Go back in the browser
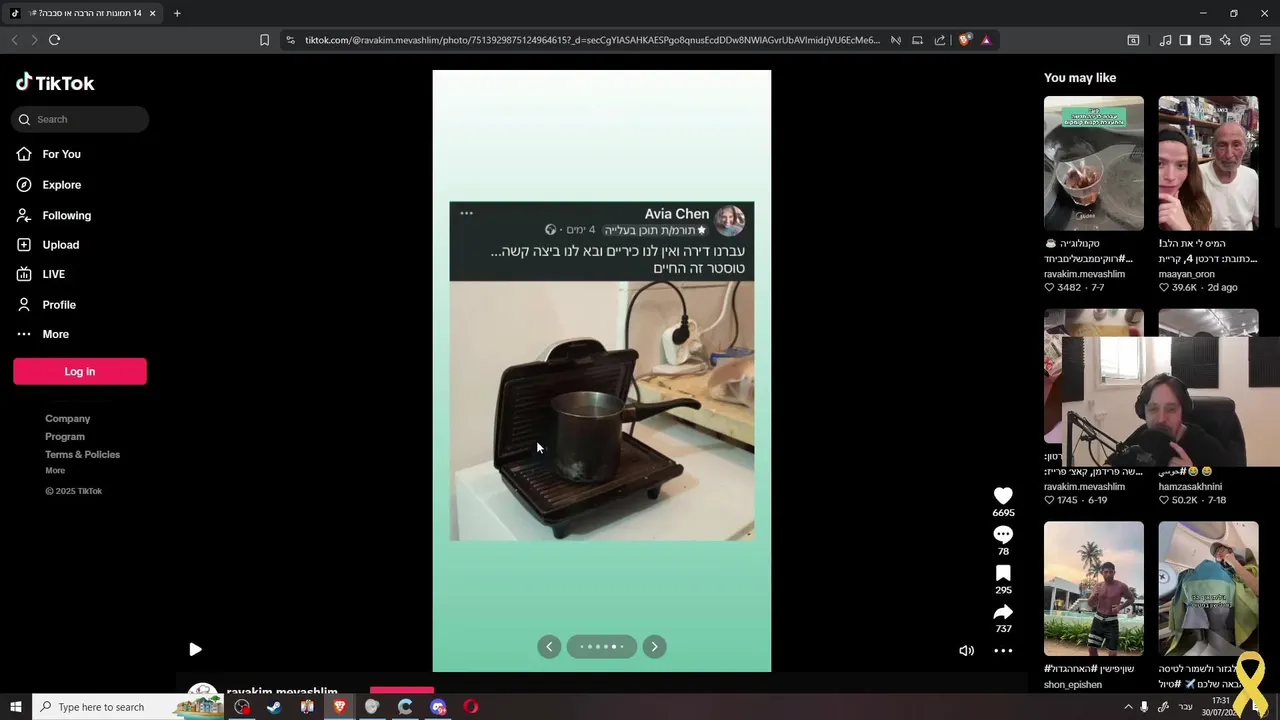The image size is (1280, 720). [14, 40]
